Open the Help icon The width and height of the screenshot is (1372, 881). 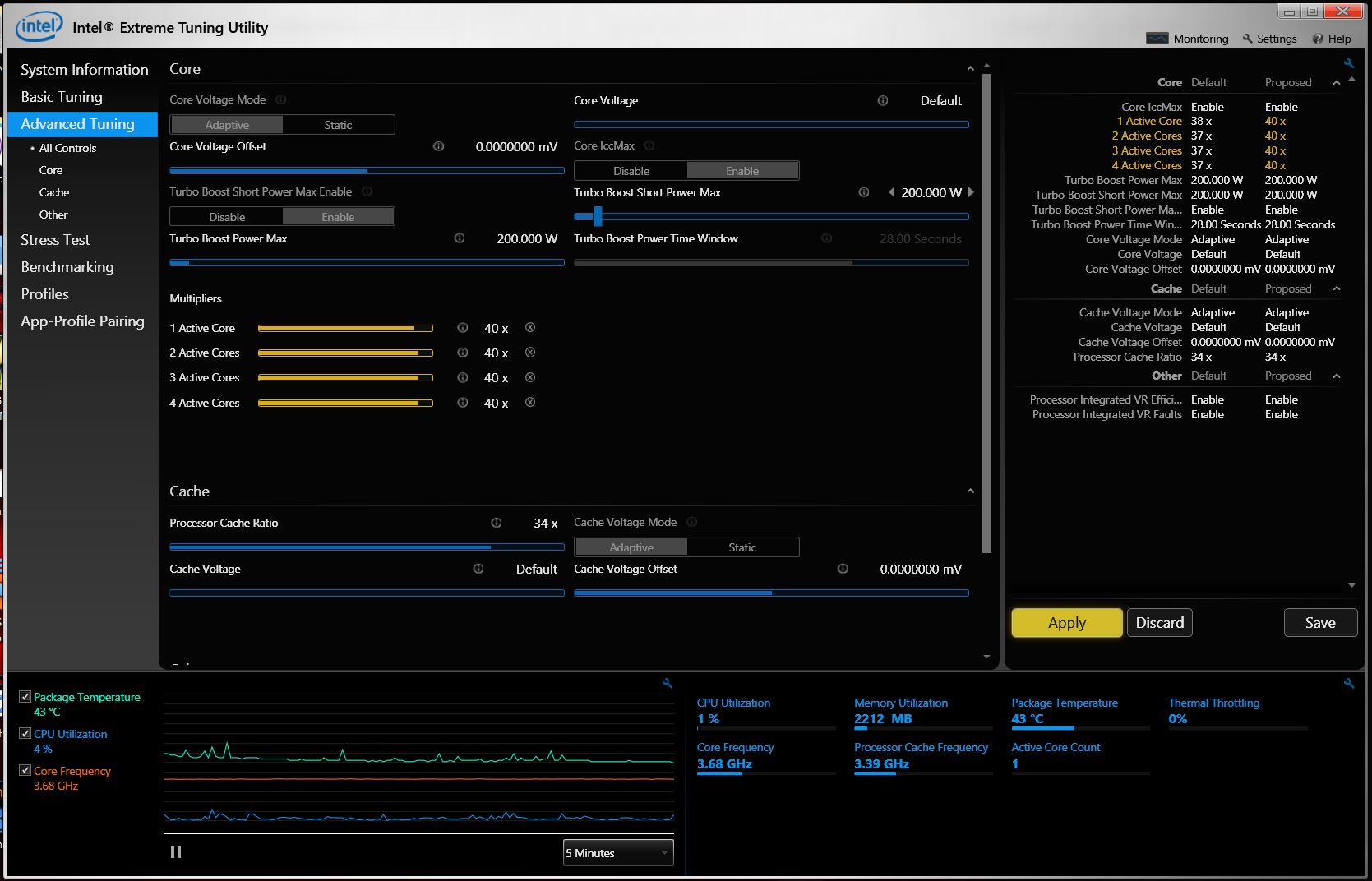coord(1318,39)
